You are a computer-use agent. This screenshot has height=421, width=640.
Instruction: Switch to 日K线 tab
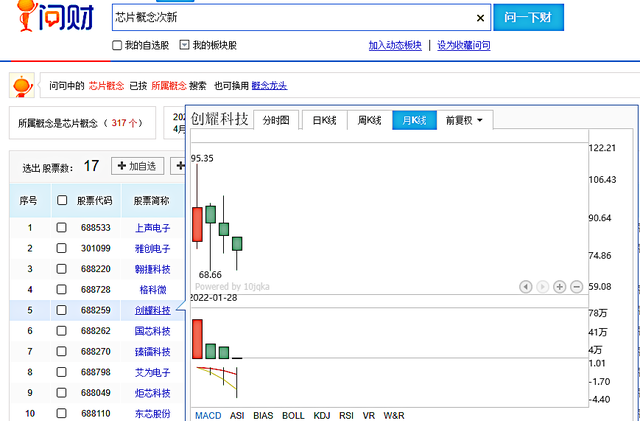click(324, 120)
